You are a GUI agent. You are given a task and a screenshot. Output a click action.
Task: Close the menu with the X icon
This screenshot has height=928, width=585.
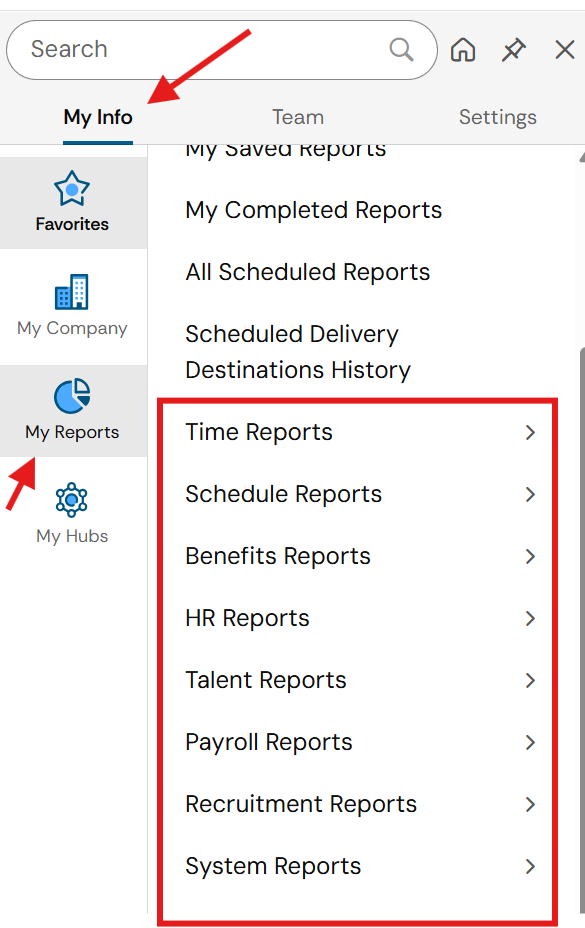[564, 49]
